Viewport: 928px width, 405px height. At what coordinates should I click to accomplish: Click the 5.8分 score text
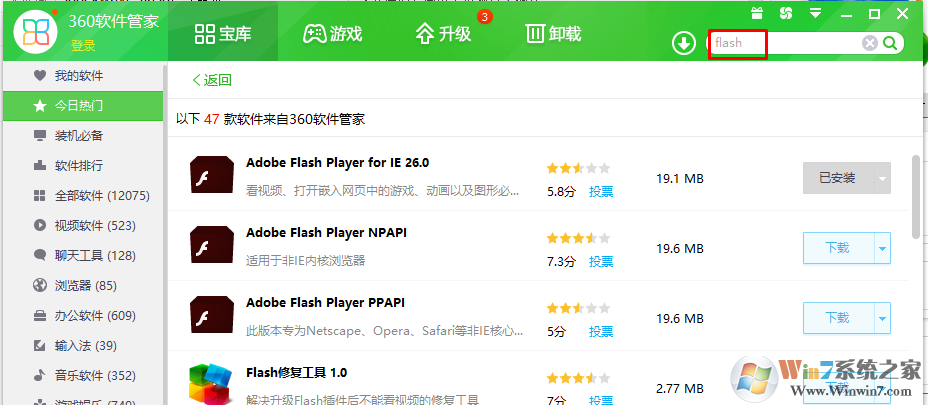click(x=561, y=192)
